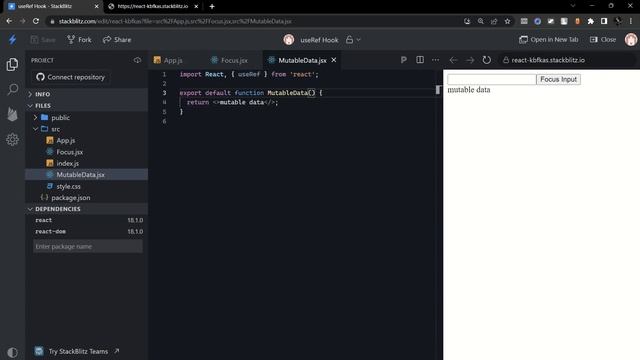Open a new browser tab
640x360 pixels.
coord(212,6)
